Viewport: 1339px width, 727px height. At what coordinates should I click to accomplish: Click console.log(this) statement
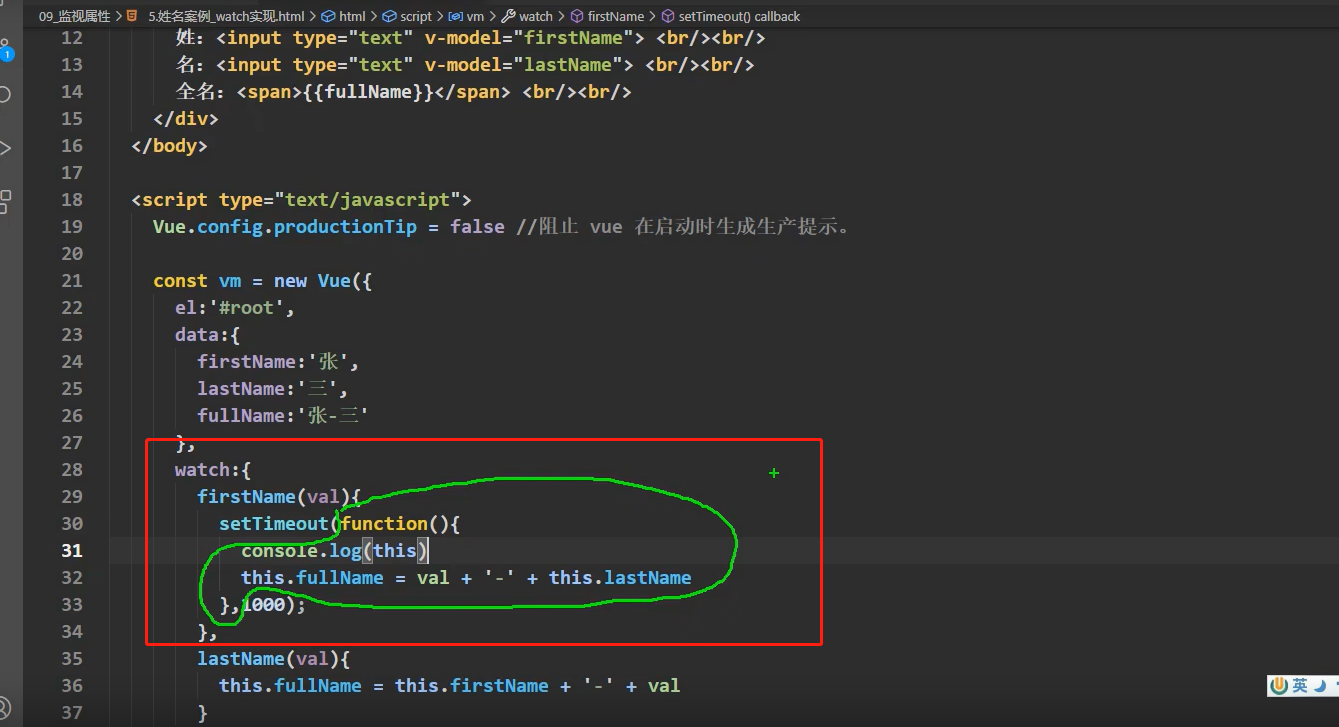click(335, 551)
